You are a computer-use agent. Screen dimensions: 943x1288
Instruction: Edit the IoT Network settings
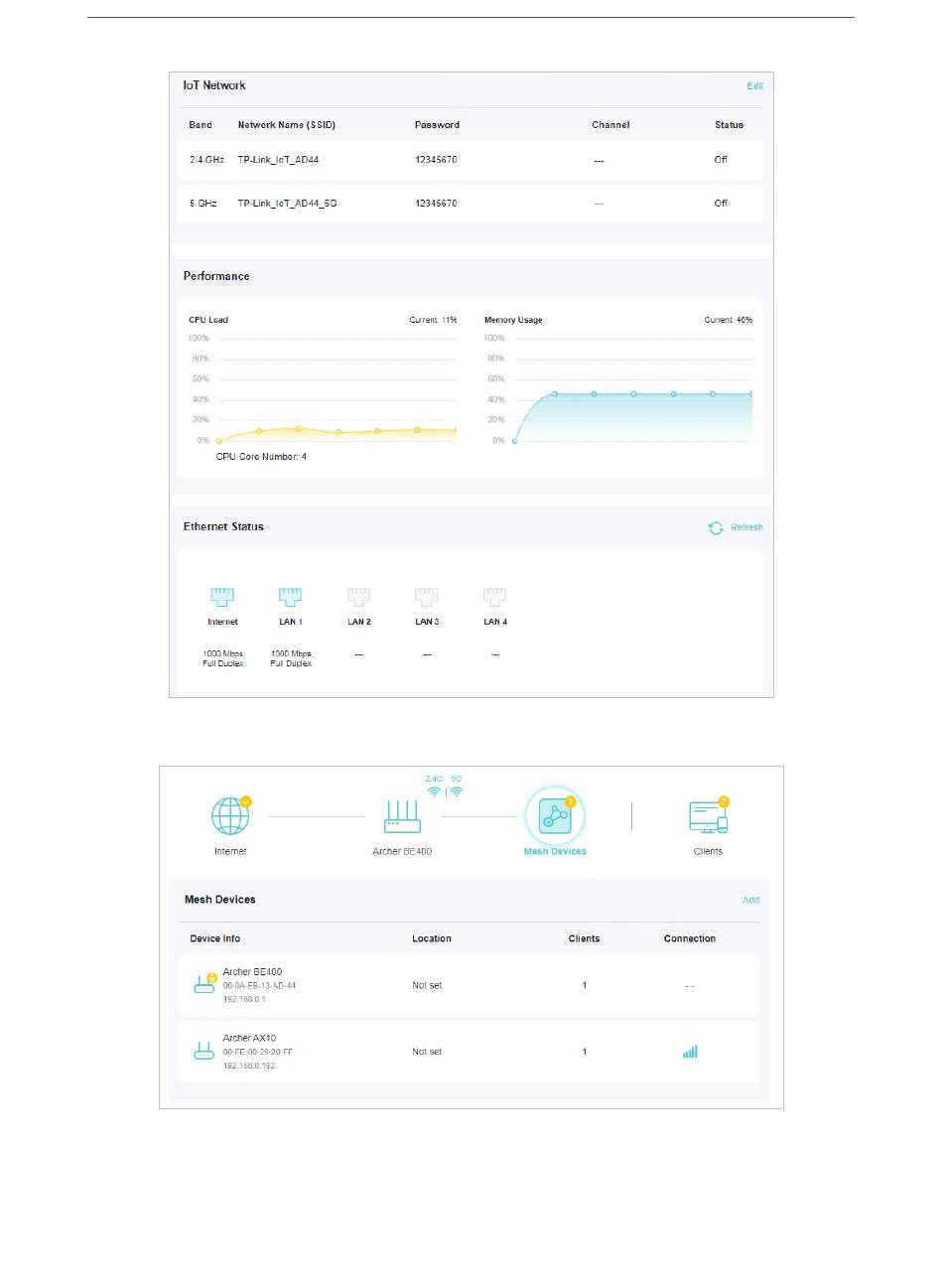tap(754, 86)
